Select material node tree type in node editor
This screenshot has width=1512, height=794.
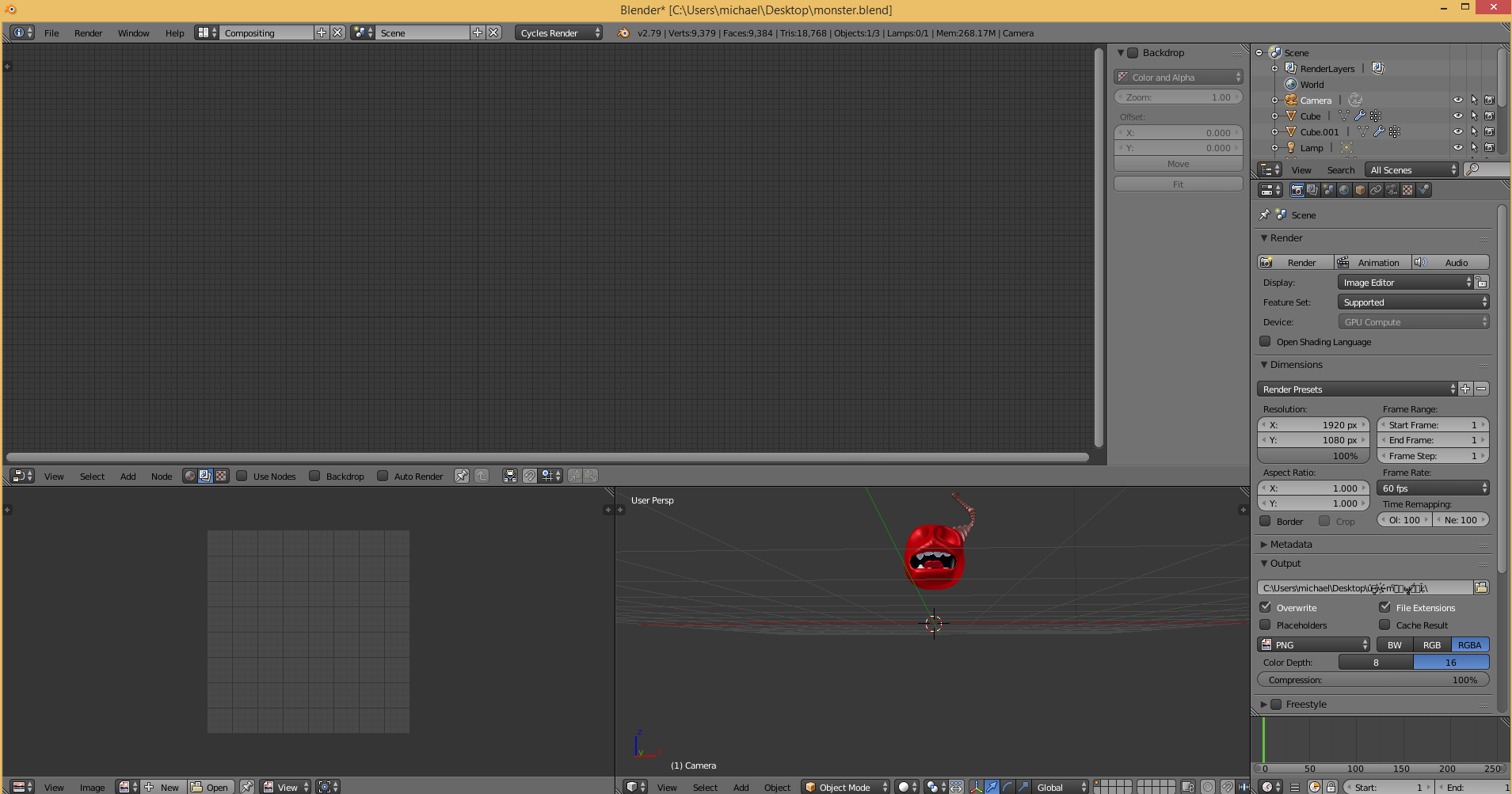click(190, 476)
